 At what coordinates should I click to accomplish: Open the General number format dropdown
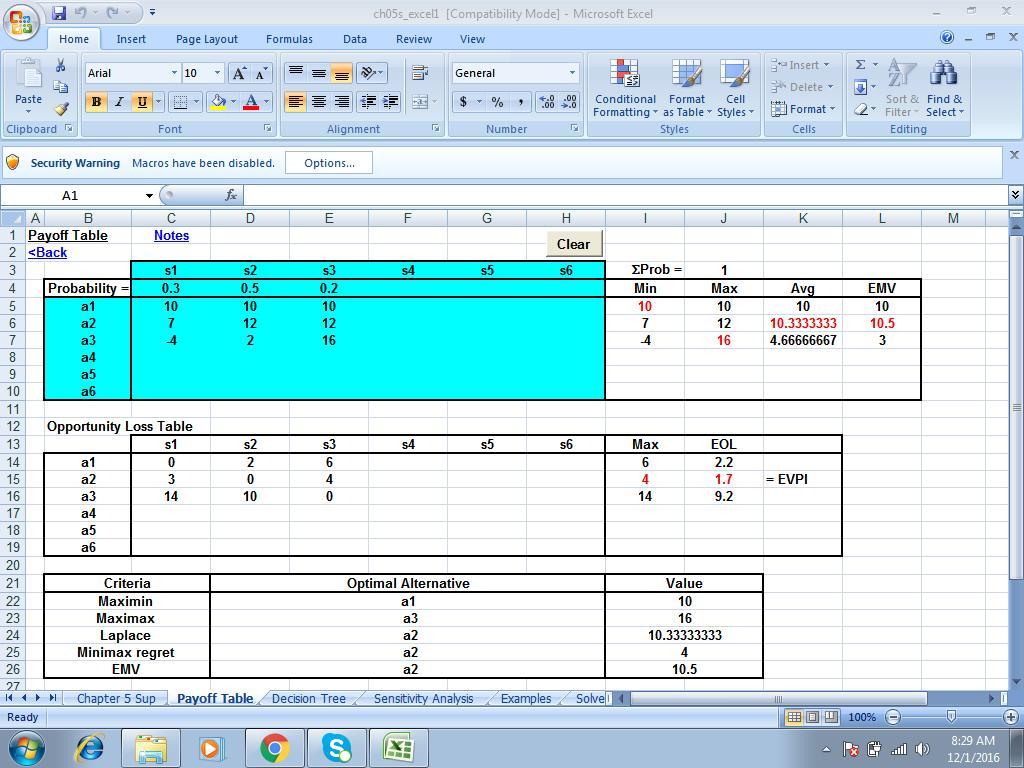tap(572, 72)
